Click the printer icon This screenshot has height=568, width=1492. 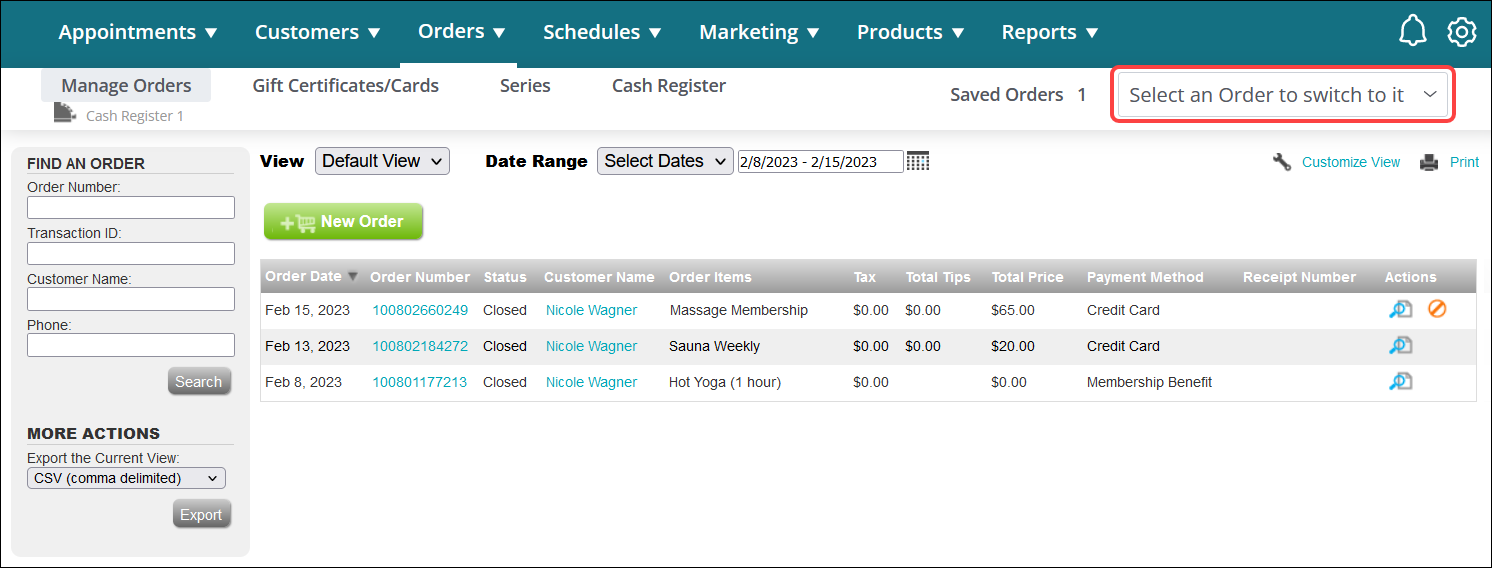click(1430, 162)
